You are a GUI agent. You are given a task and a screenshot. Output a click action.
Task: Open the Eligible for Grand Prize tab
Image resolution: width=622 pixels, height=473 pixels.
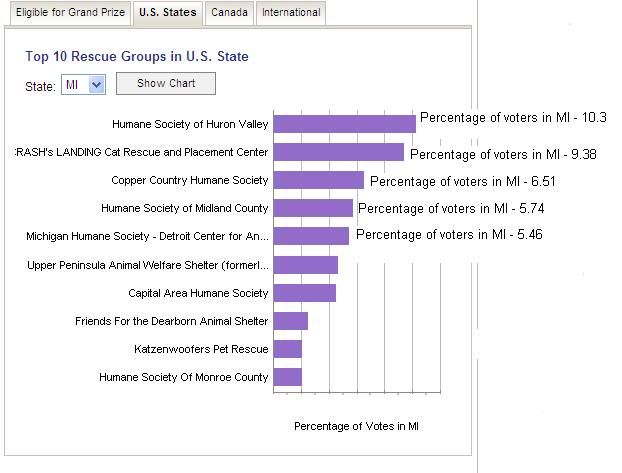click(70, 13)
